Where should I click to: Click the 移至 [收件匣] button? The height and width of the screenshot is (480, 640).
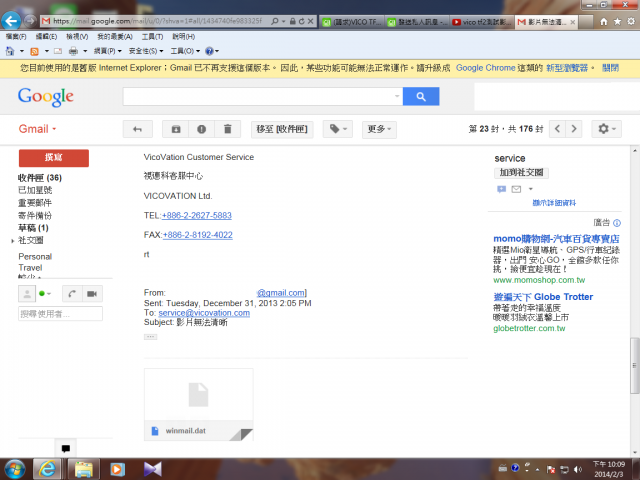point(282,129)
